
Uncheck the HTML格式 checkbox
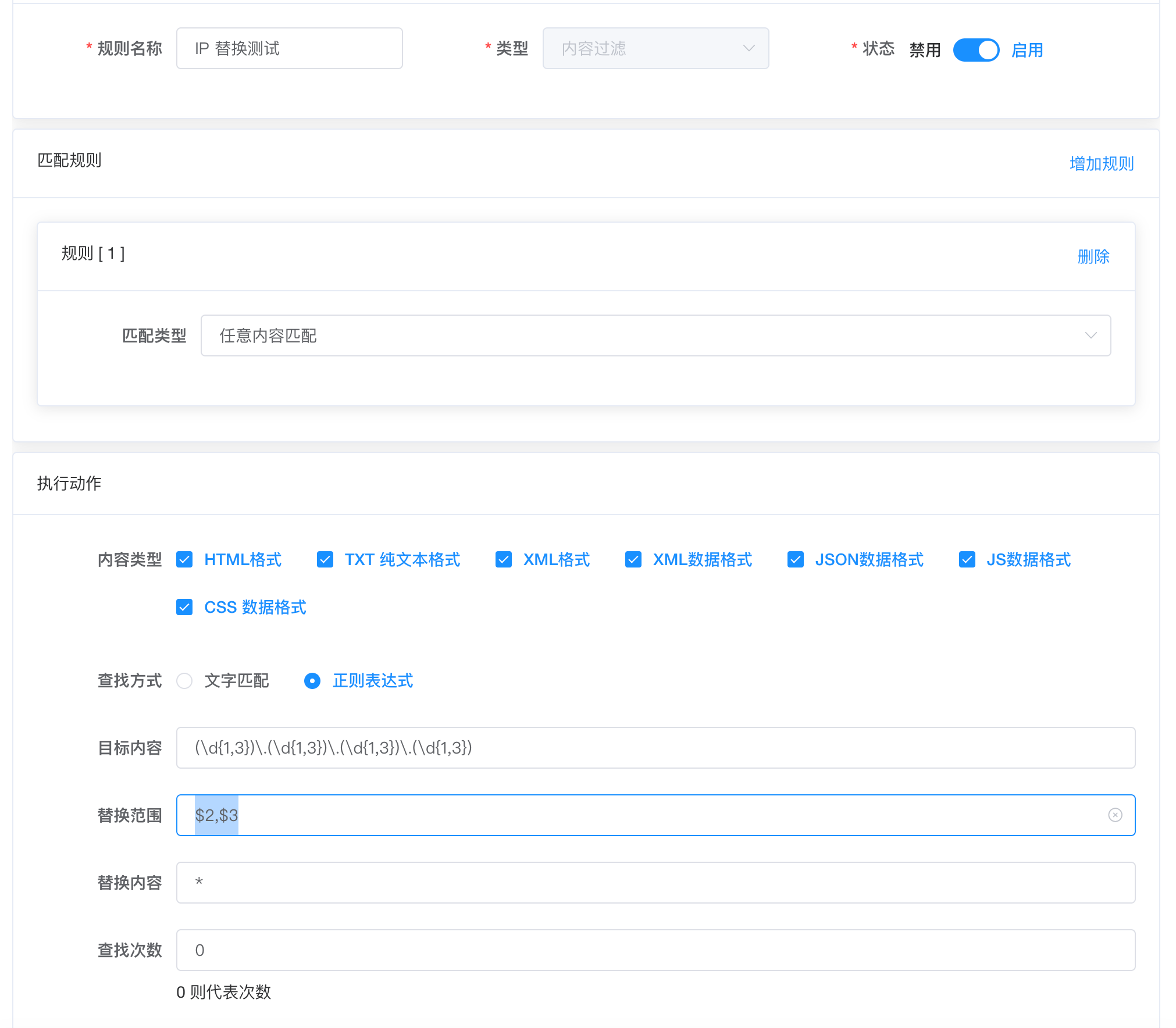click(x=184, y=559)
